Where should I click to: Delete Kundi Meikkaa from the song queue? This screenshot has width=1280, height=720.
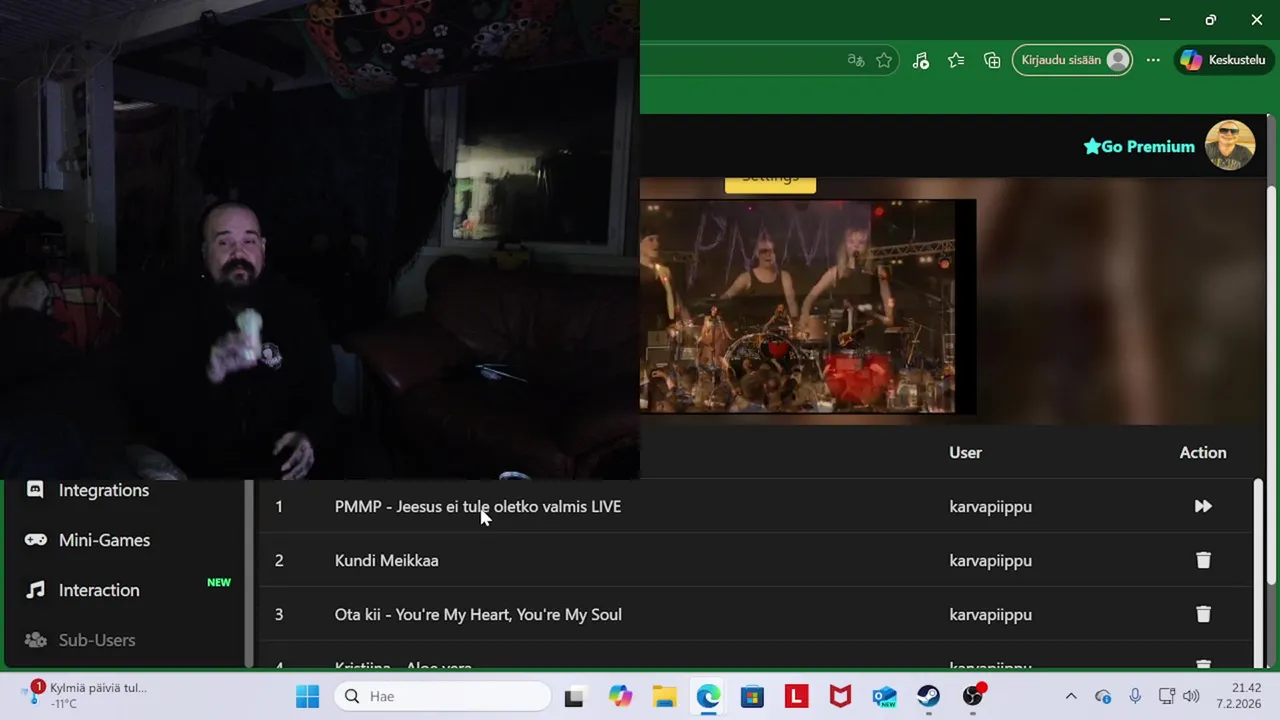[1203, 561]
